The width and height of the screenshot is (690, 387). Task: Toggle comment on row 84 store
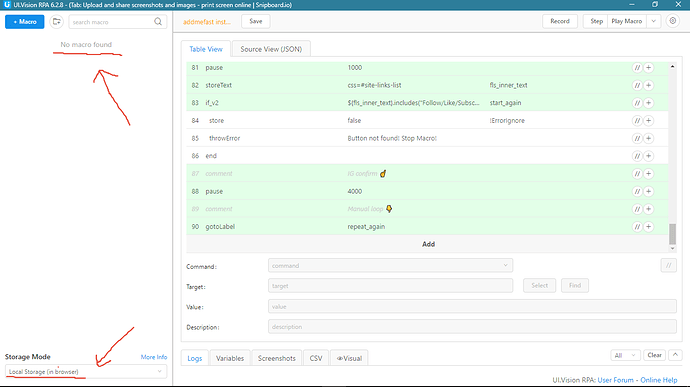pyautogui.click(x=637, y=121)
